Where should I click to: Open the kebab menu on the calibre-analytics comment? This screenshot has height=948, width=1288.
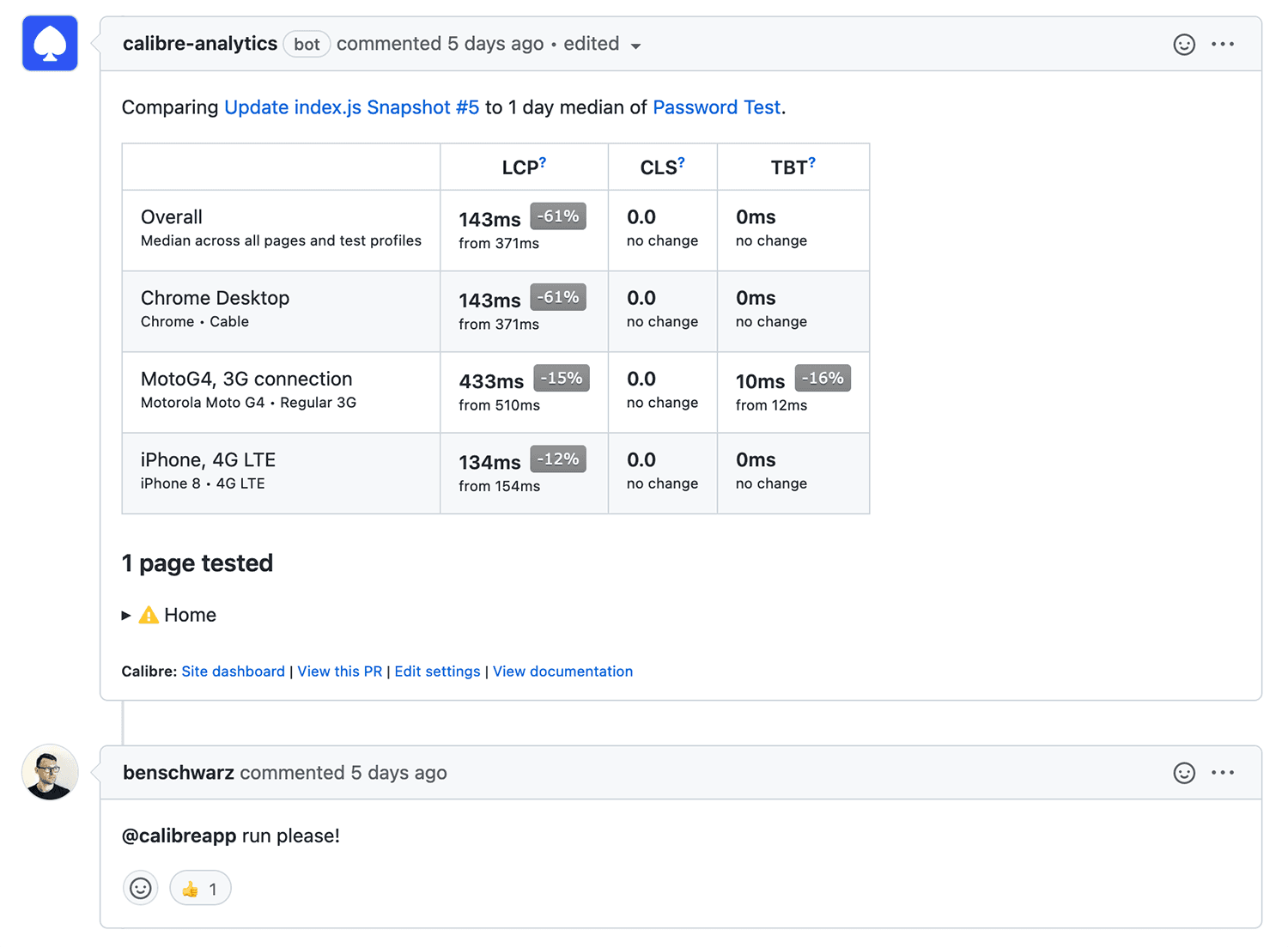click(1223, 44)
